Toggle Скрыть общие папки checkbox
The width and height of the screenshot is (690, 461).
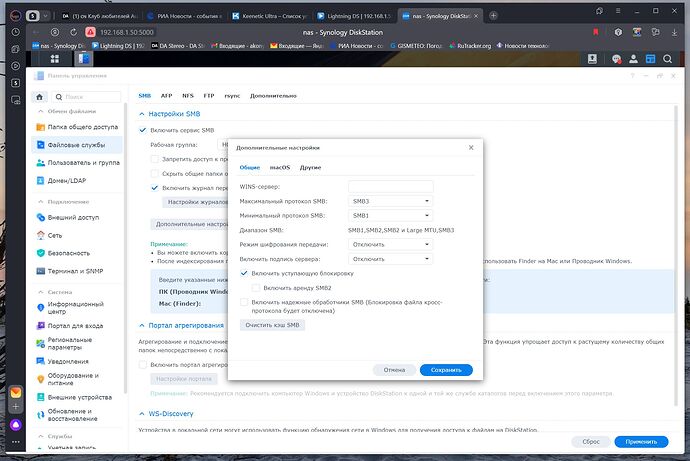tap(154, 174)
